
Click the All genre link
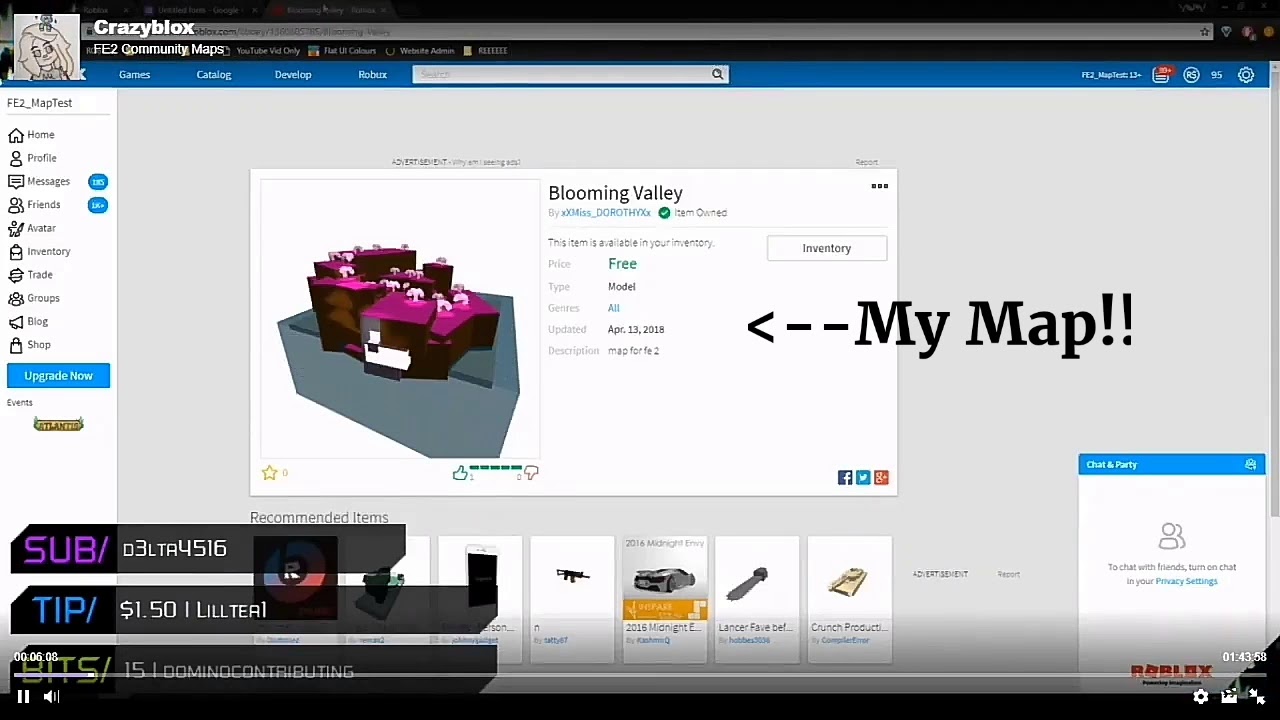[614, 308]
